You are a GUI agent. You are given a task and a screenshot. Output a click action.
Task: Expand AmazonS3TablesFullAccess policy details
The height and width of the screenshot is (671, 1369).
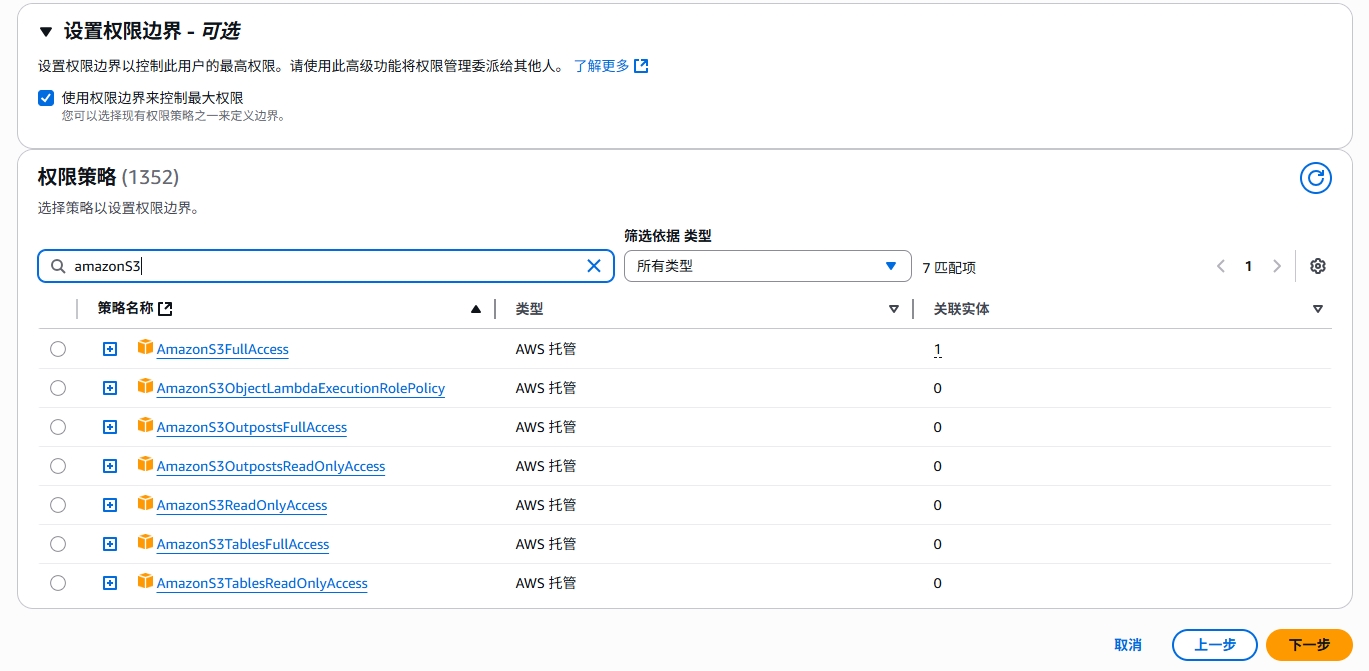(110, 544)
